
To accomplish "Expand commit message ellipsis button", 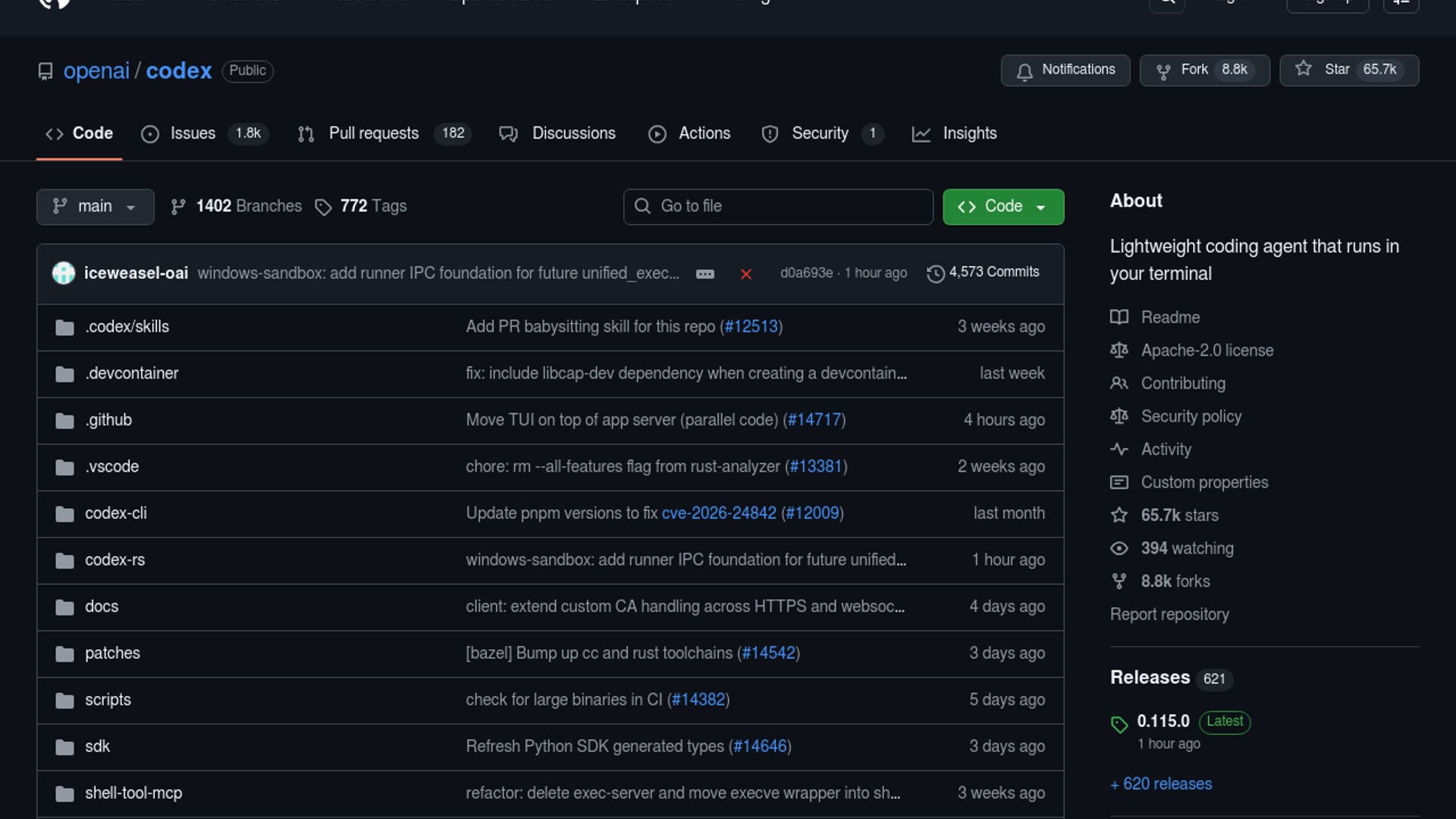I will (x=704, y=274).
